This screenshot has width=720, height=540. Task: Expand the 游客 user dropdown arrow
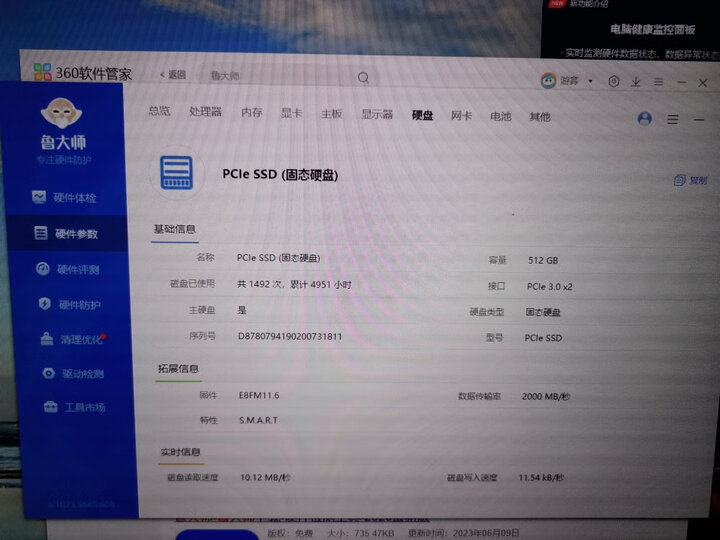[591, 81]
